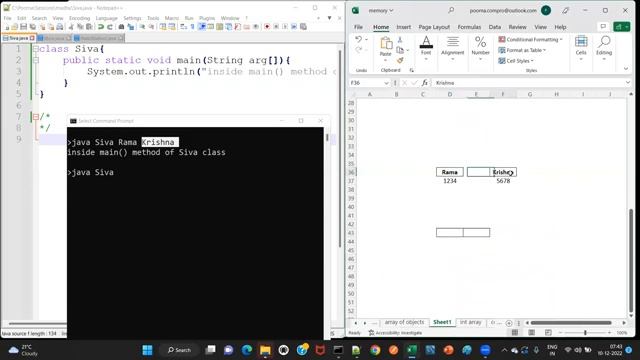Switch to the int array sheet tab
Viewport: 640px width, 360px height.
point(471,322)
